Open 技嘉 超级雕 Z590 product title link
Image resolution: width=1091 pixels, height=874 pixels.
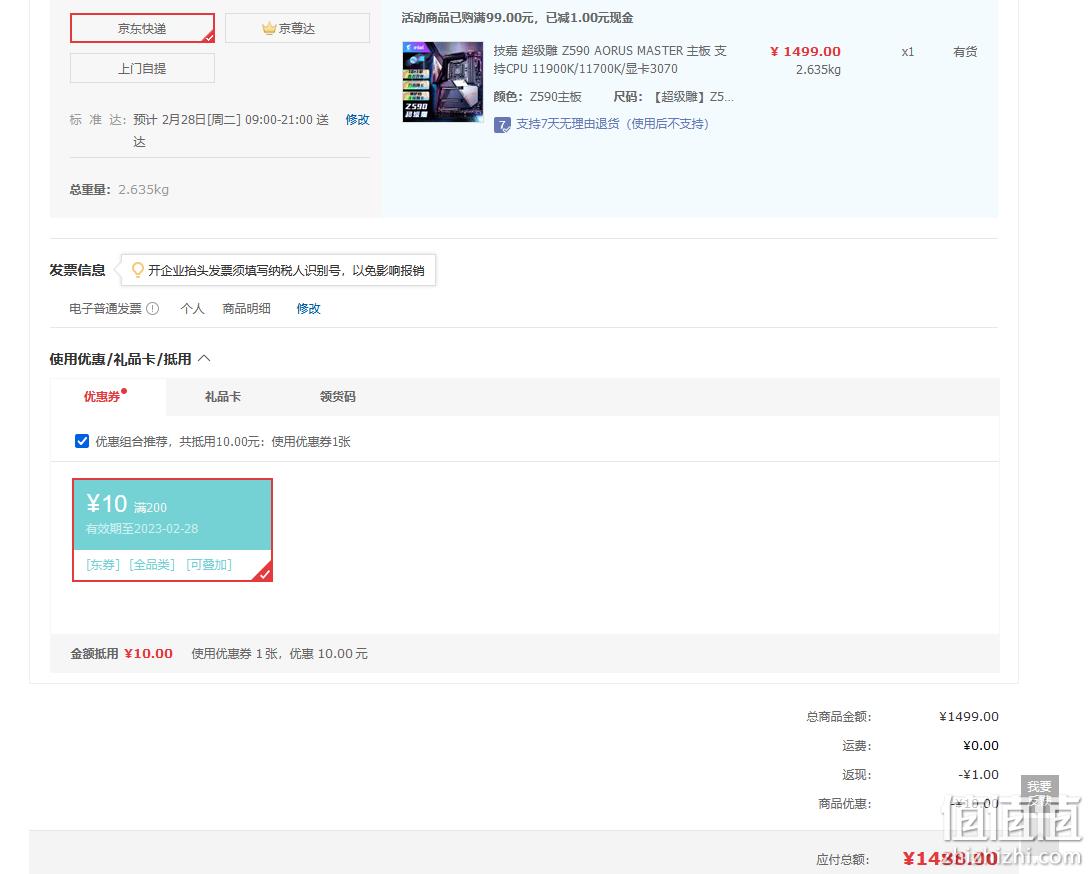pyautogui.click(x=610, y=60)
